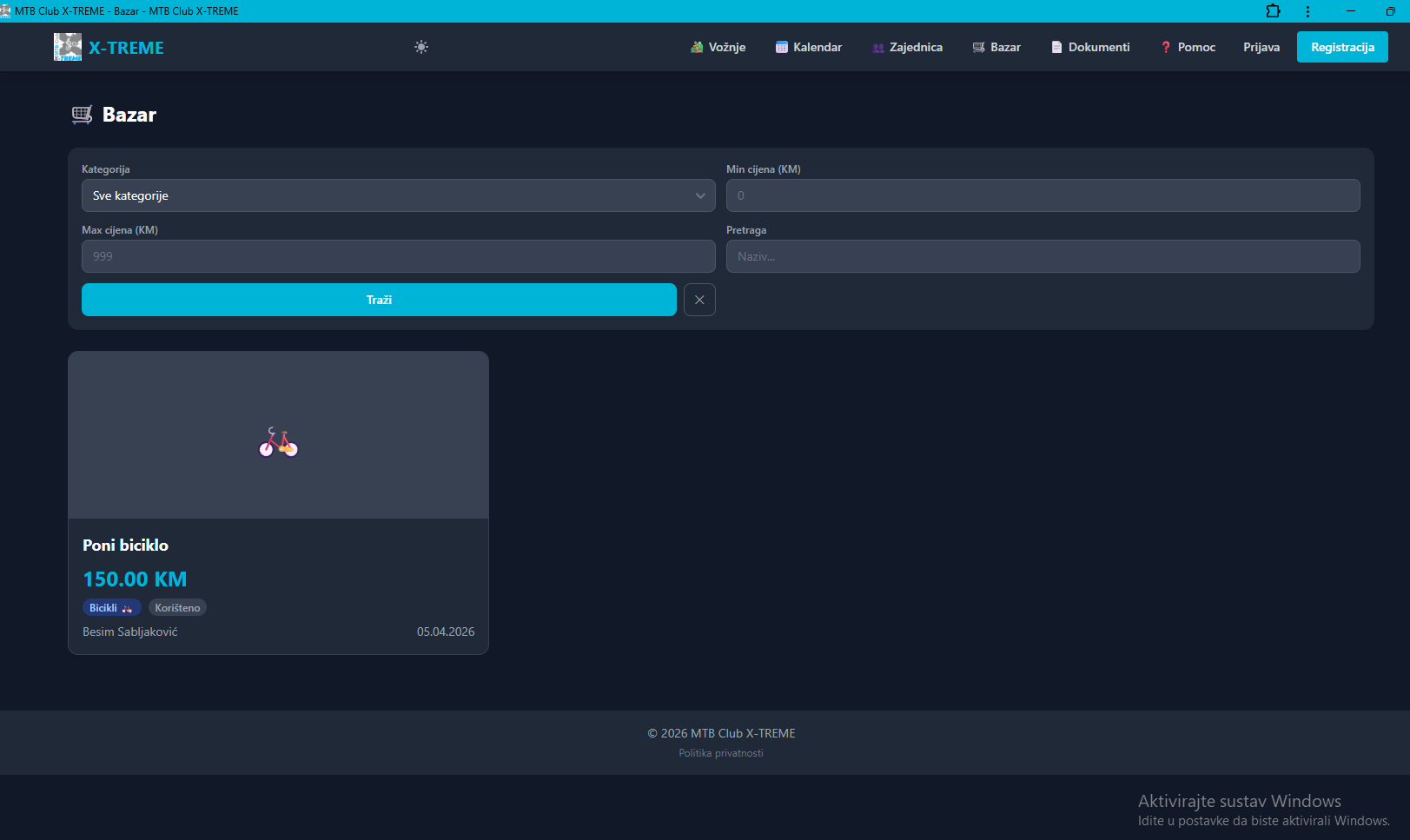Click the Pretraga search field
This screenshot has width=1410, height=840.
click(x=1043, y=256)
